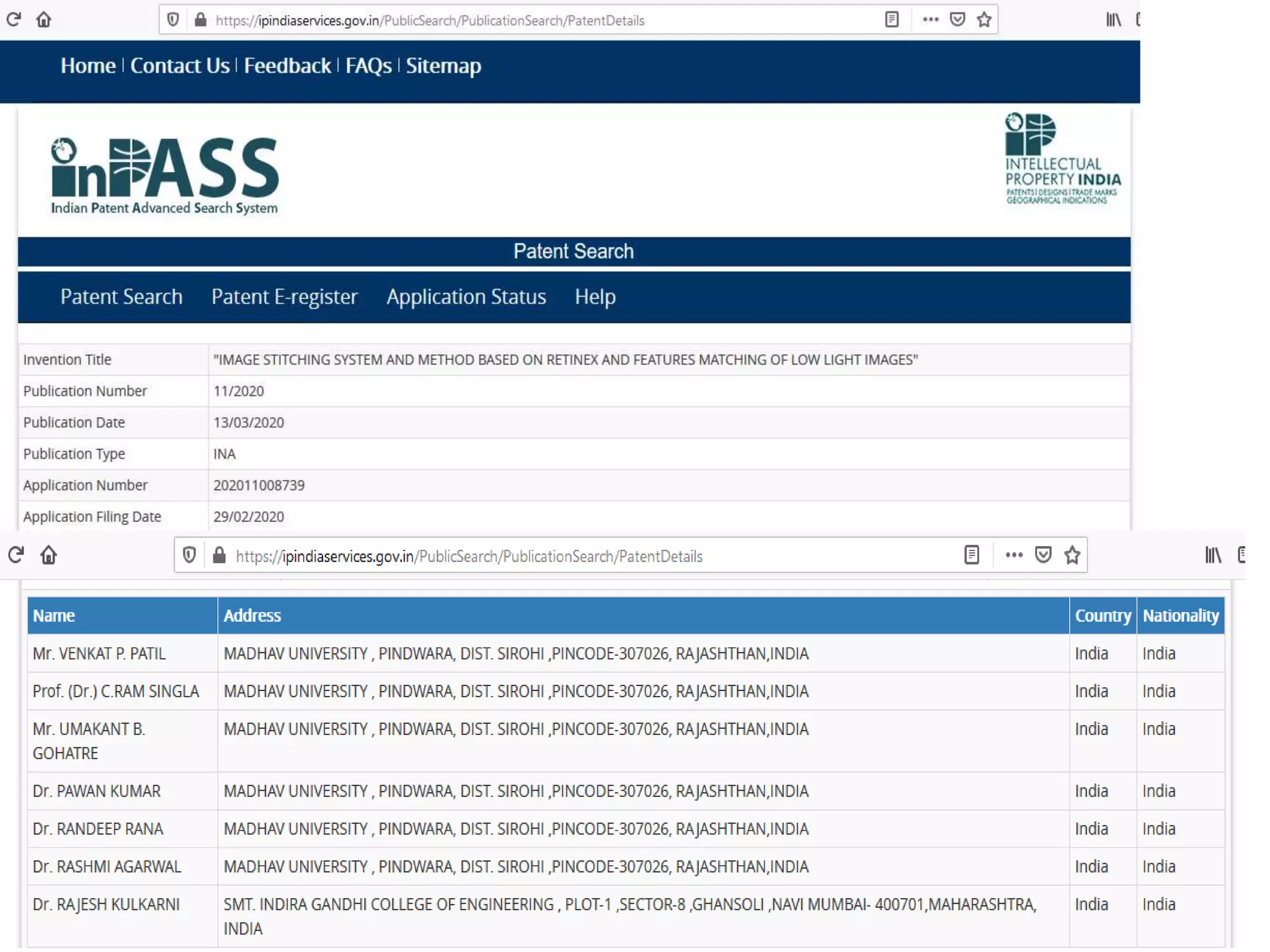
Task: Bookmark this page with top star icon
Action: point(984,20)
